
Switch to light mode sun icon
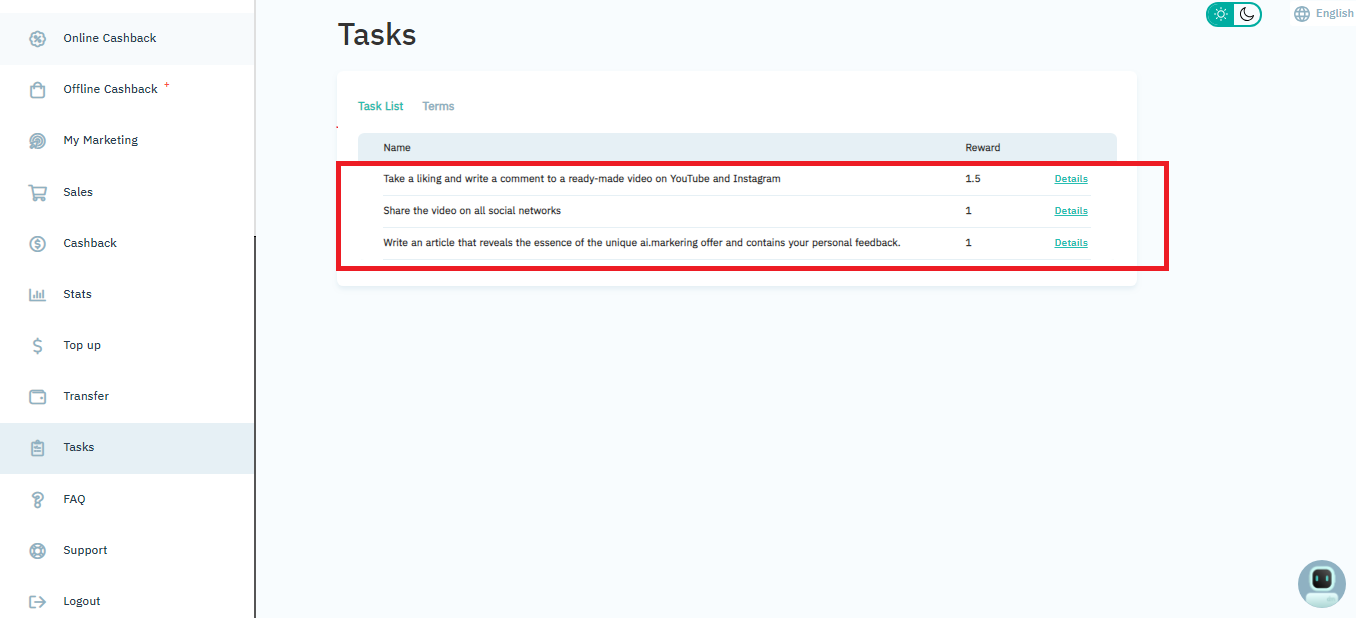click(1221, 14)
